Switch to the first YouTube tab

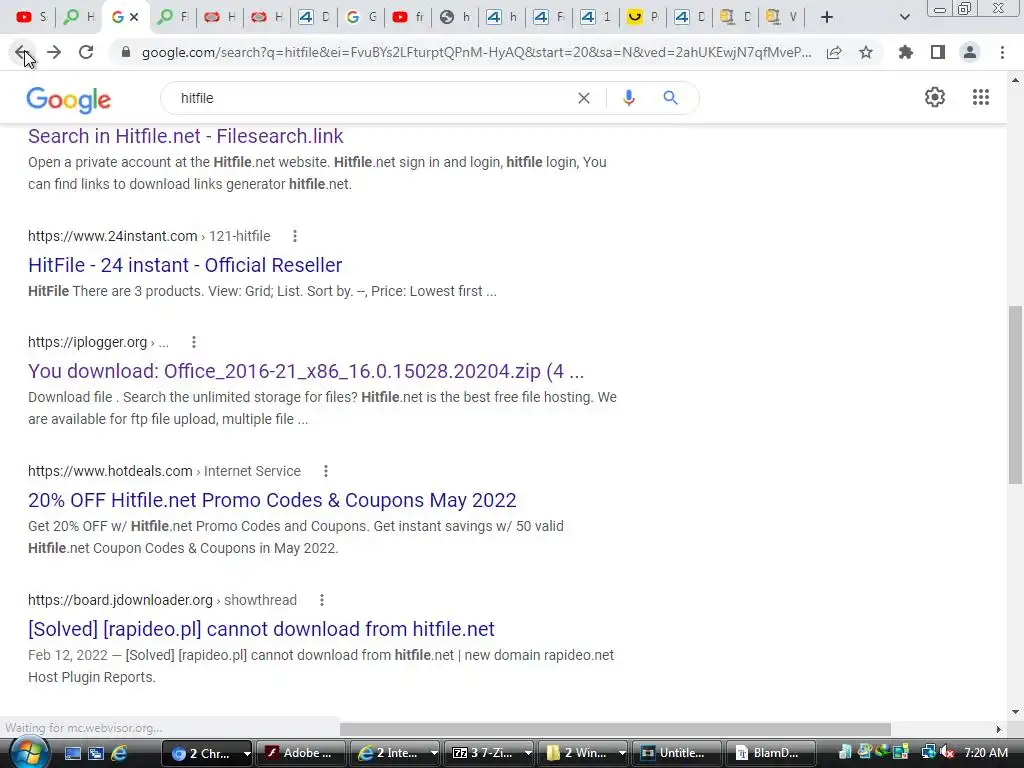click(x=31, y=17)
